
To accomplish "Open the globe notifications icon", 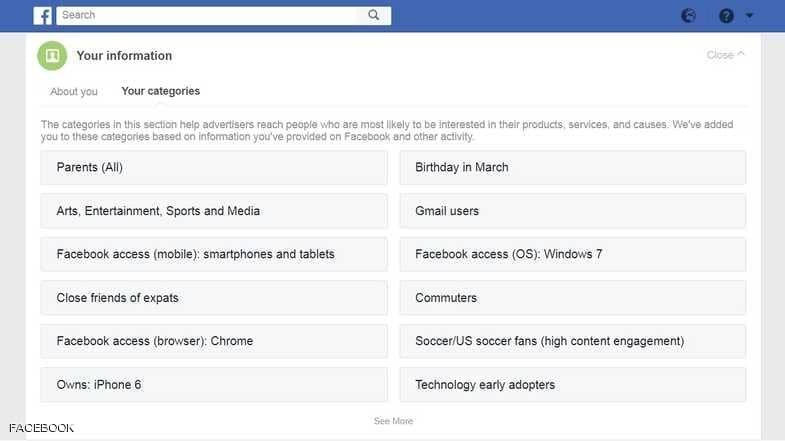I will 688,15.
